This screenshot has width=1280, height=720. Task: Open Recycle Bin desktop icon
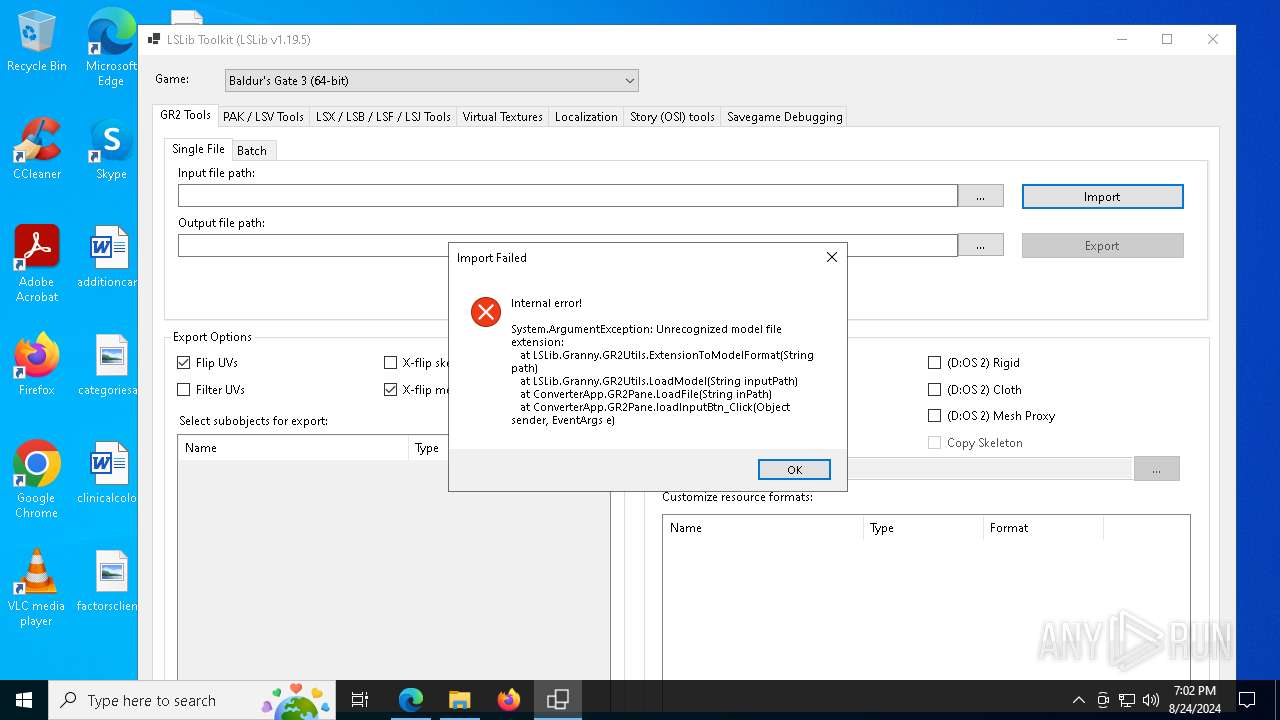[37, 42]
